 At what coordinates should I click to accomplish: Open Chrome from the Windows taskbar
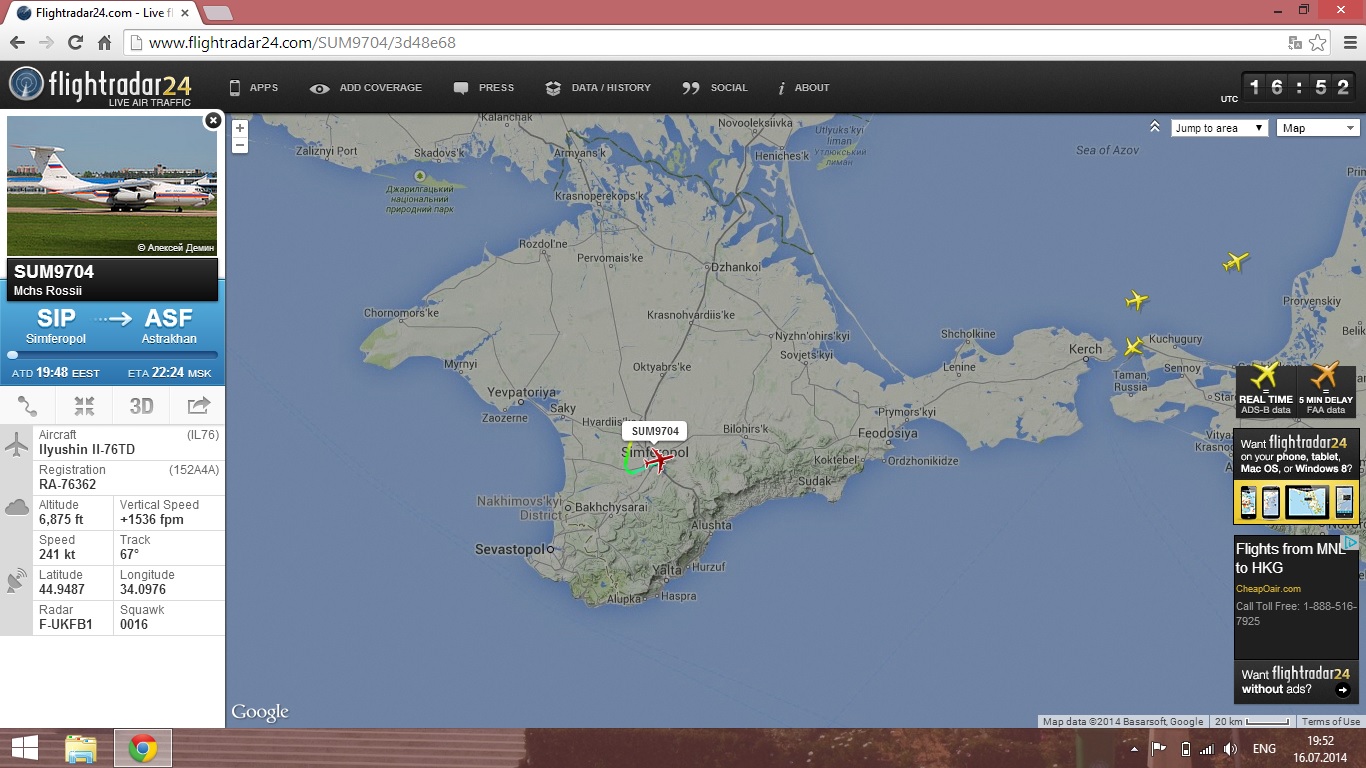pos(143,748)
